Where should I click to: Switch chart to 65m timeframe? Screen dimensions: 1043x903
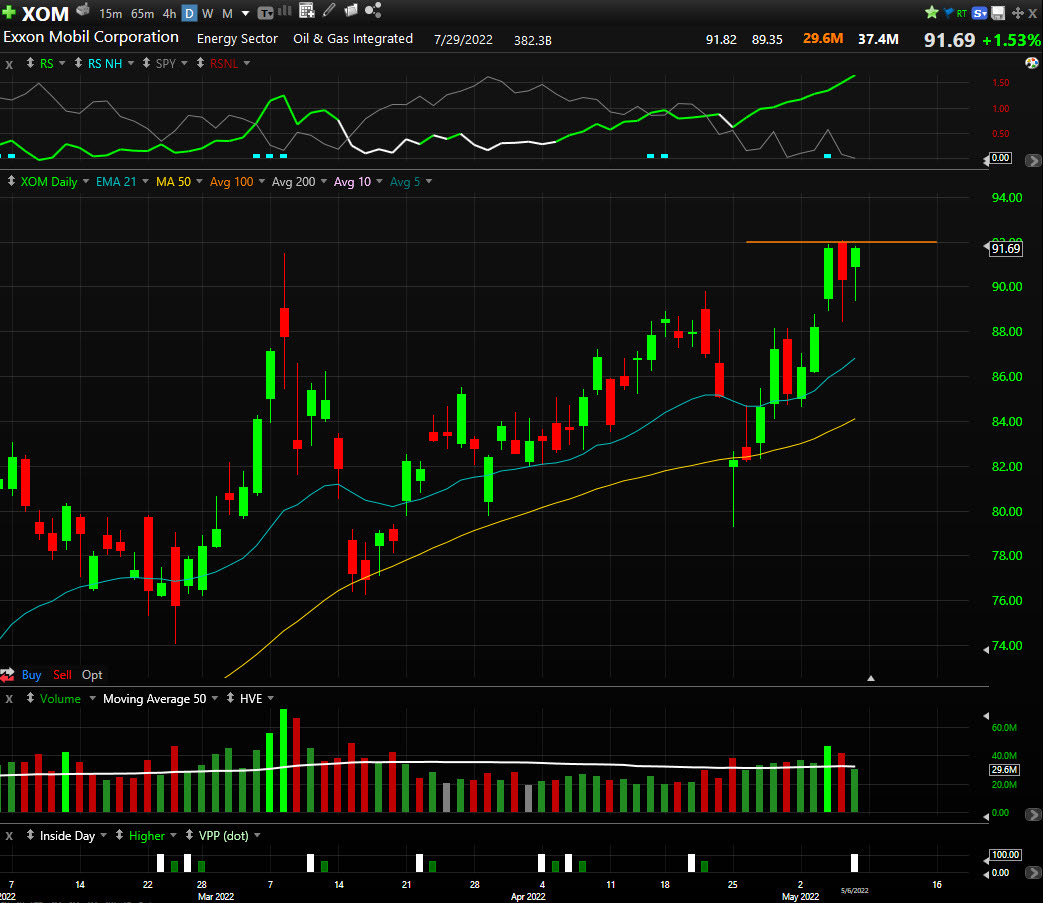pos(142,13)
